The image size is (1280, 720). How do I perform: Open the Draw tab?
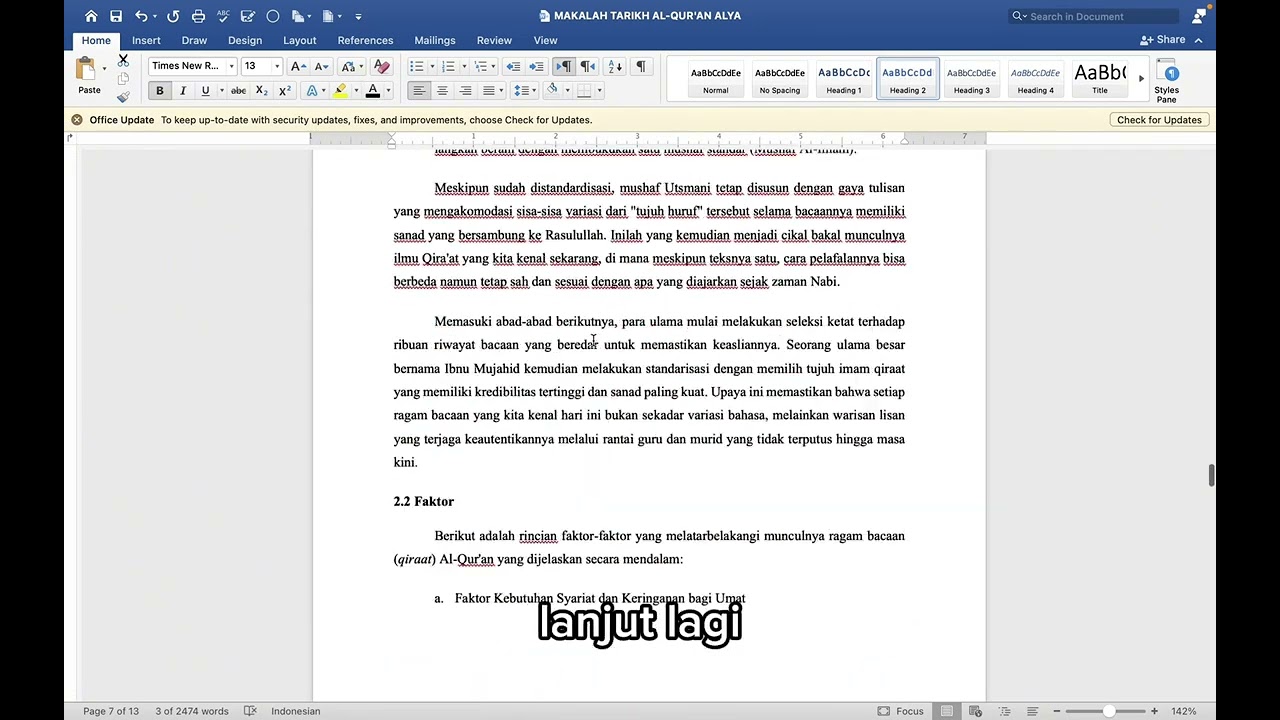coord(194,40)
